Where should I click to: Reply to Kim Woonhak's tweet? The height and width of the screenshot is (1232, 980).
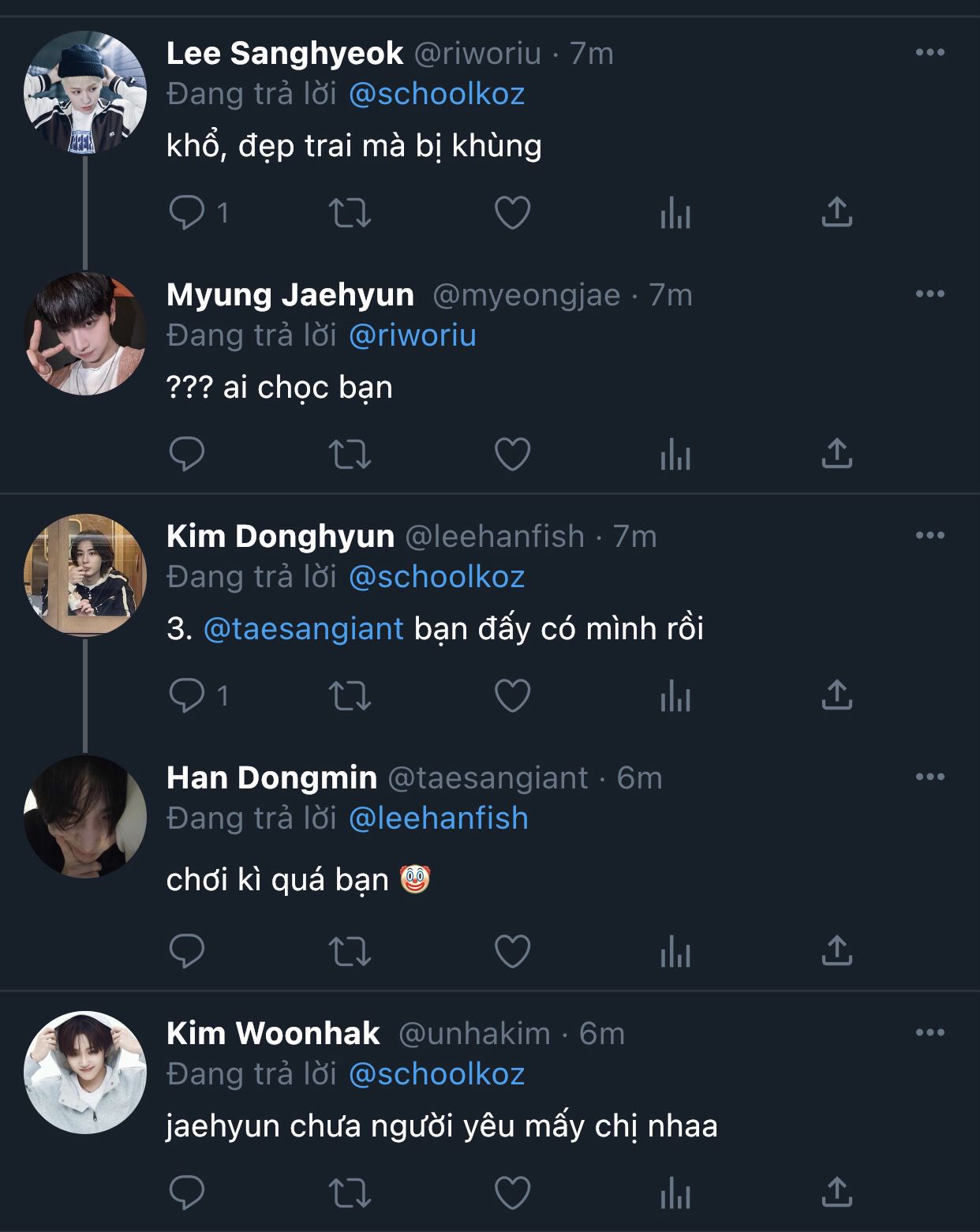coord(188,1193)
